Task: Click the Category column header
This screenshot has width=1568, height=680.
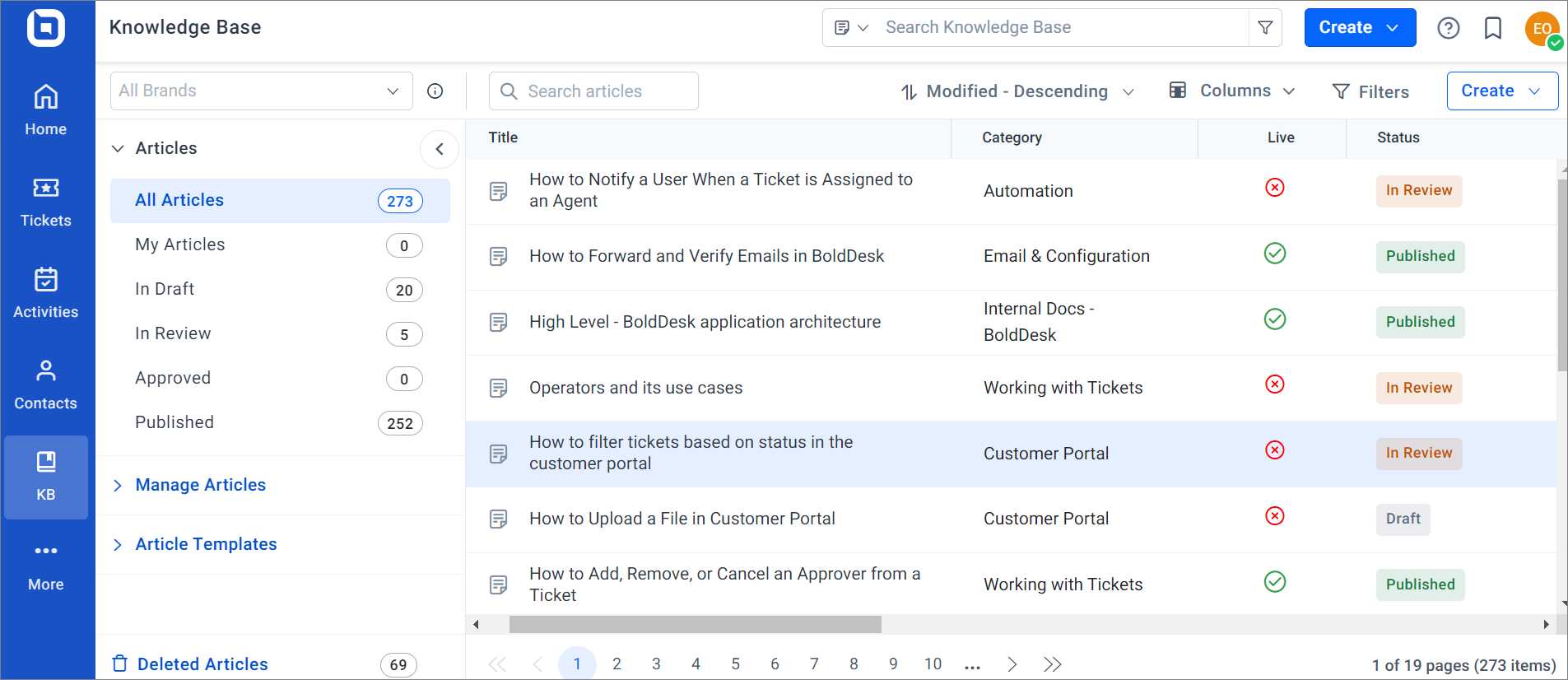Action: tap(1012, 137)
